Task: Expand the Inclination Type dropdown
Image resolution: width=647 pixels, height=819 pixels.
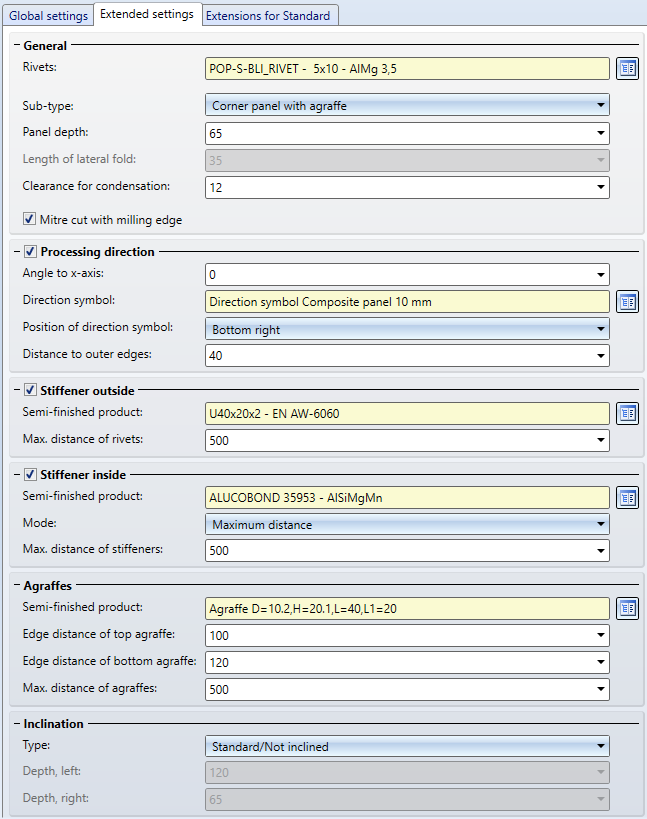Action: tap(407, 746)
